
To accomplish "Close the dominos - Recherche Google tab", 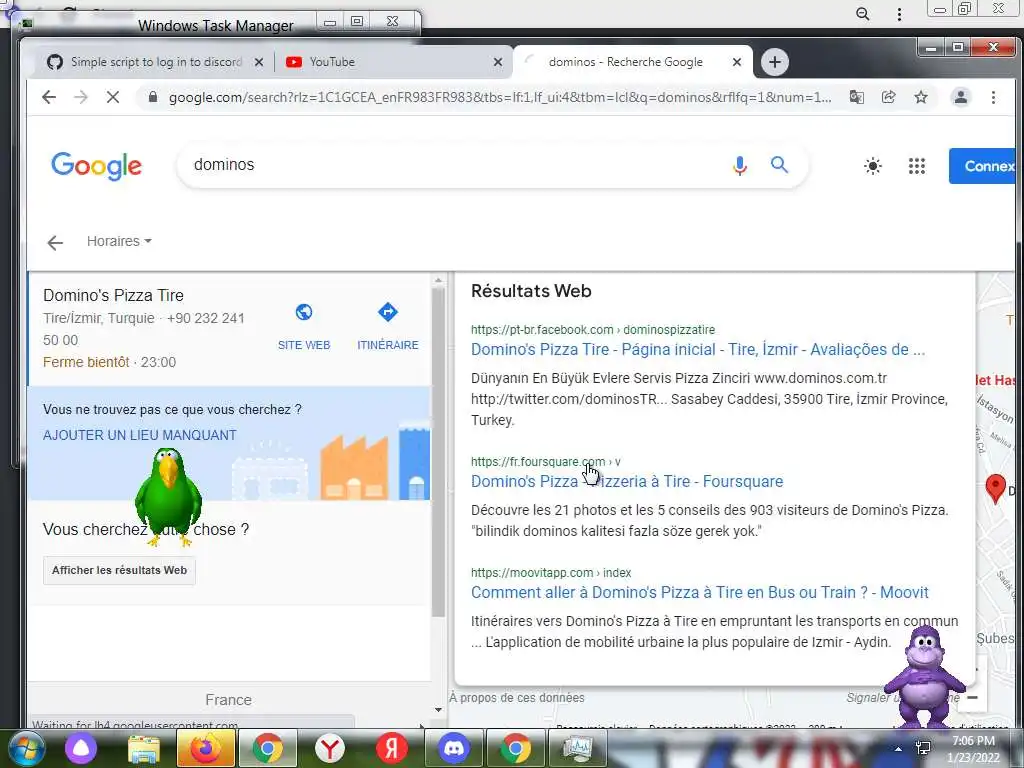I will [737, 62].
